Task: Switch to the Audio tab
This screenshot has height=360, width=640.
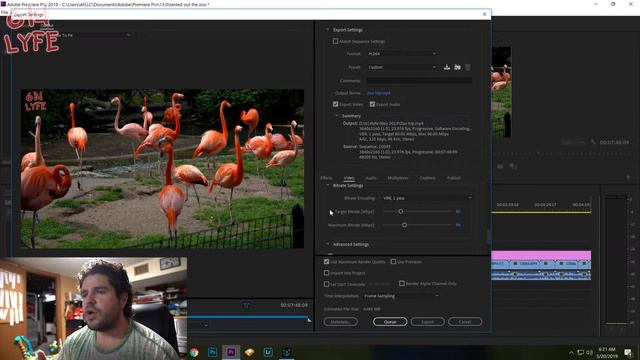Action: (371, 178)
